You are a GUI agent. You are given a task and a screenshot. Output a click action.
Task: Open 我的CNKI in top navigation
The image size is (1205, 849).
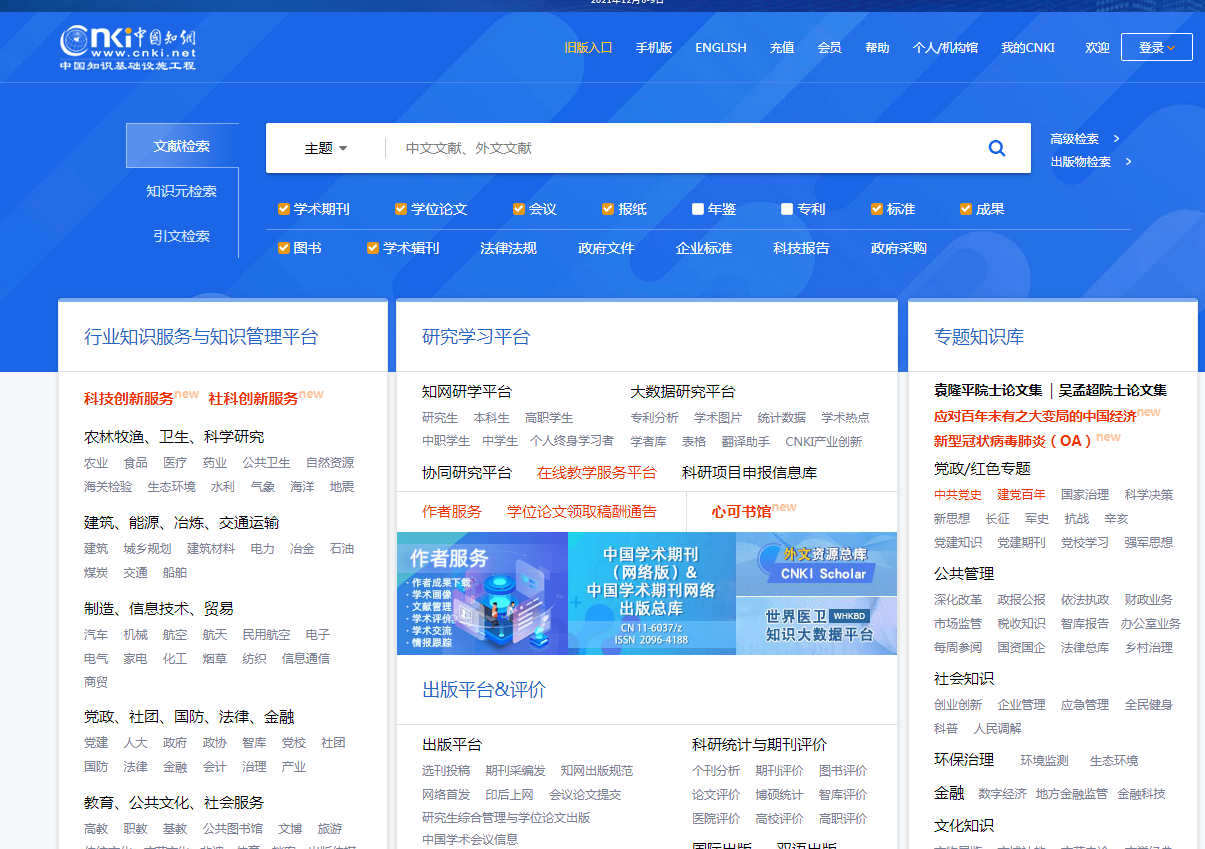click(x=1028, y=47)
